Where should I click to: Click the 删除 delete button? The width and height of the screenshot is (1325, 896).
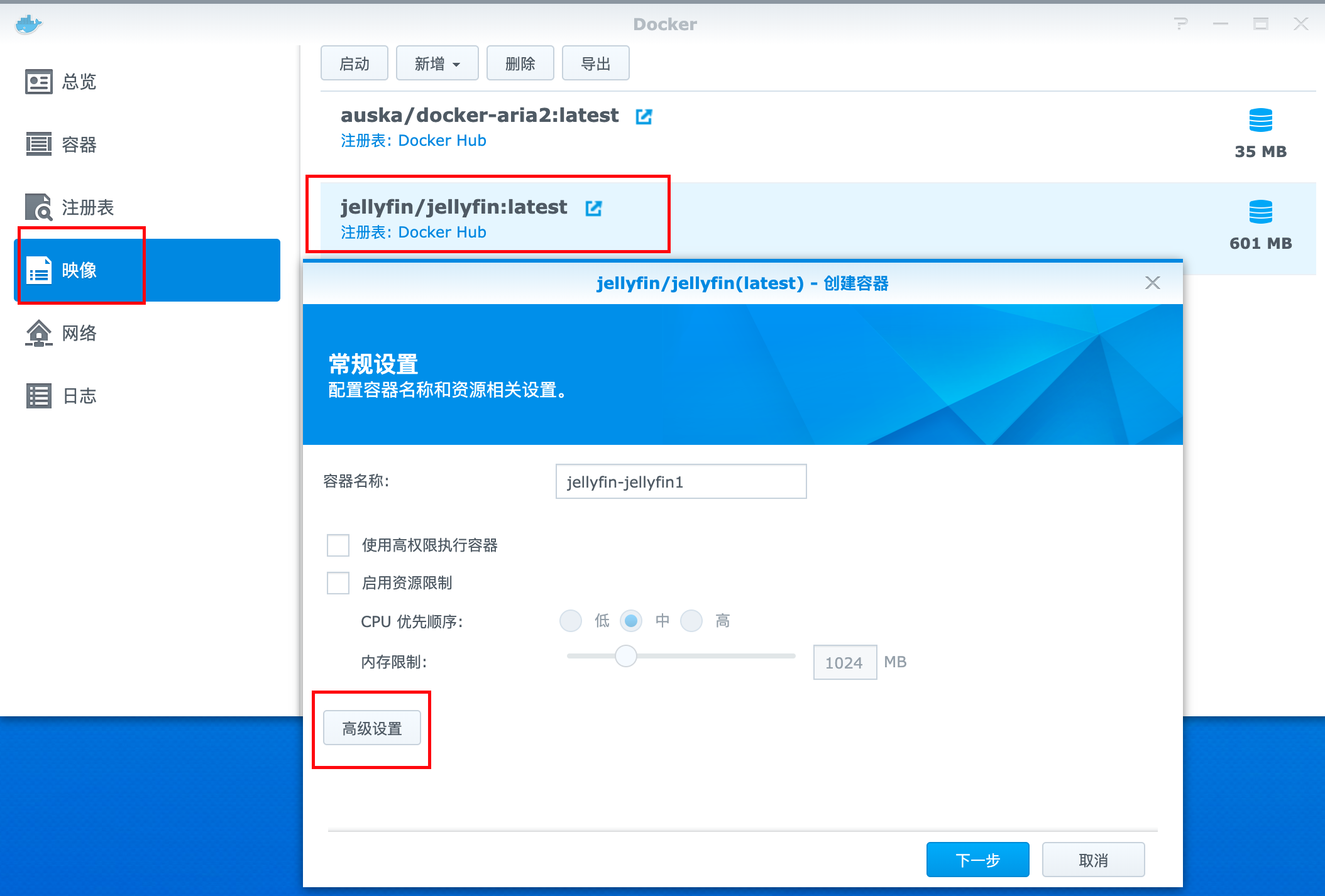coord(520,63)
